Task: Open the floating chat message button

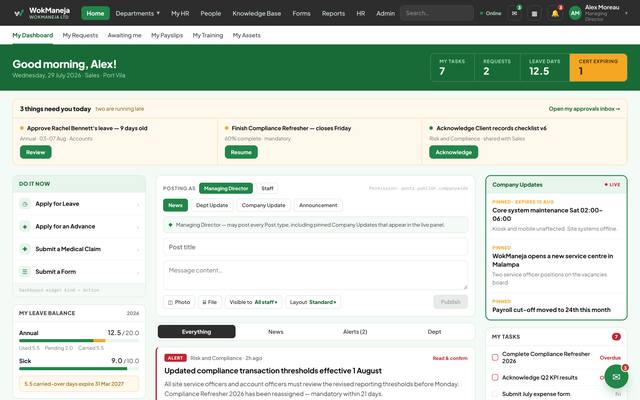Action: [616, 376]
